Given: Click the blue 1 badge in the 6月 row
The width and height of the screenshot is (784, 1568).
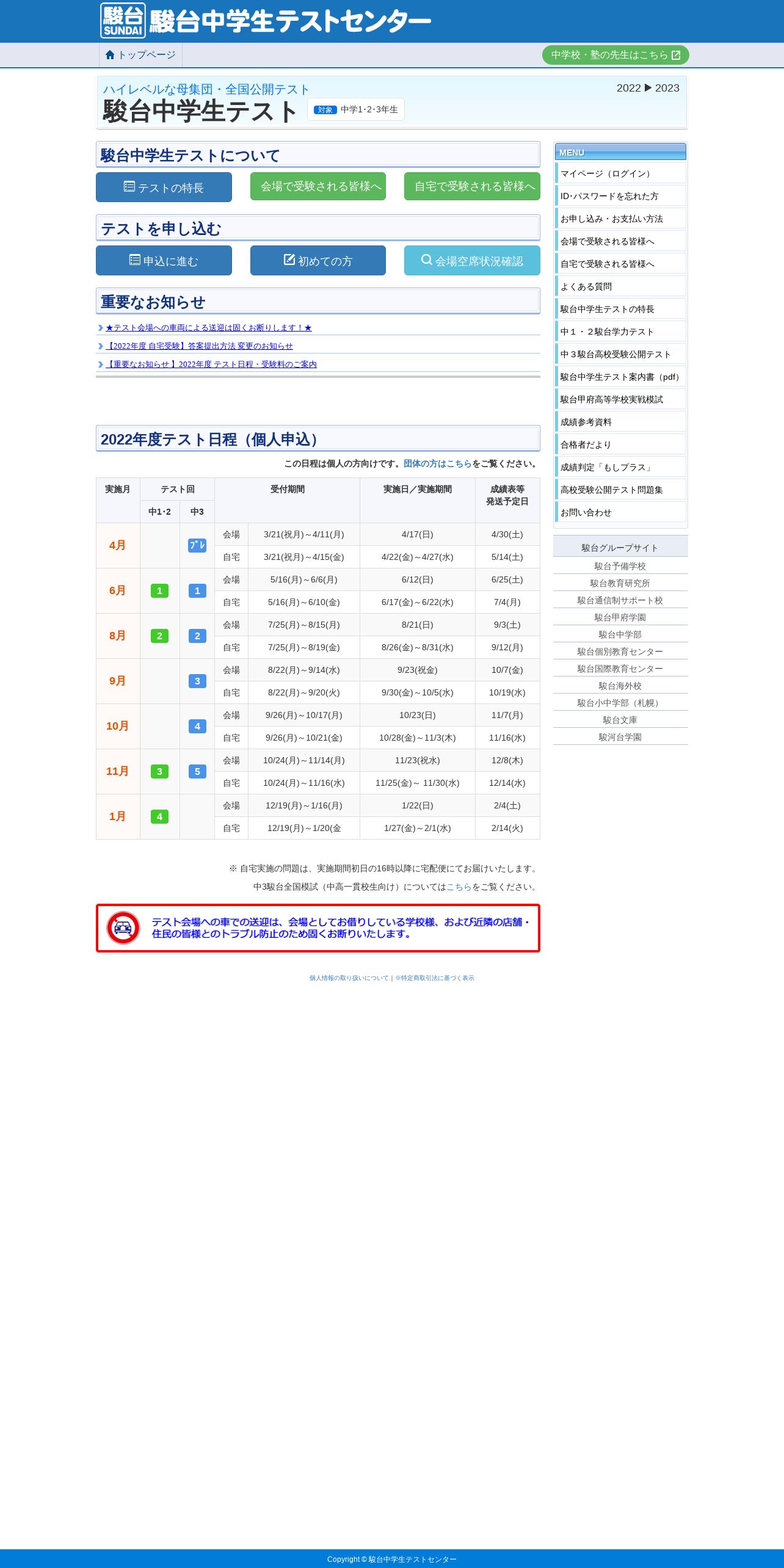Looking at the screenshot, I should point(197,590).
